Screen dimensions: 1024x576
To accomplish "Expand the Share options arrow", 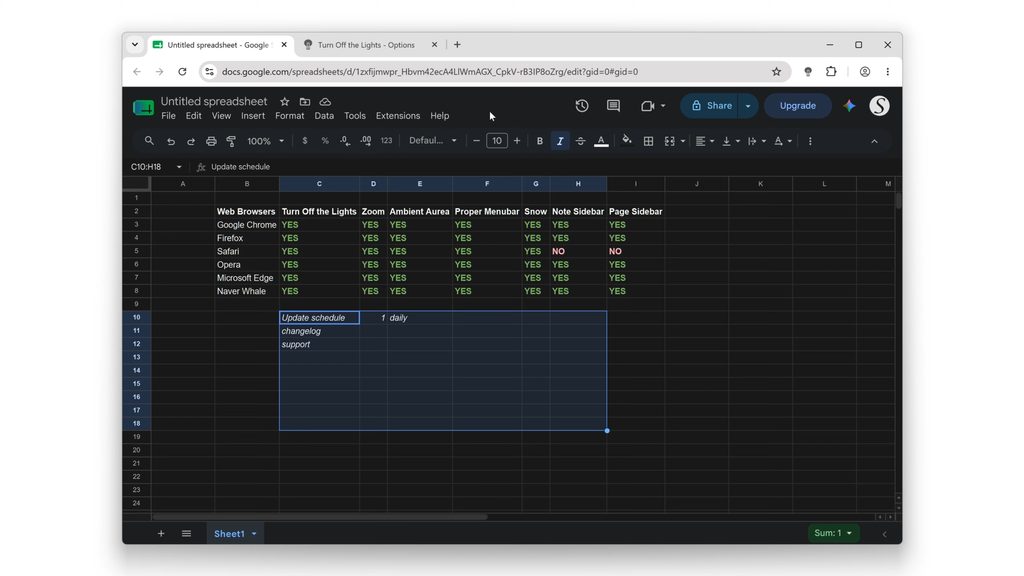I will (748, 106).
